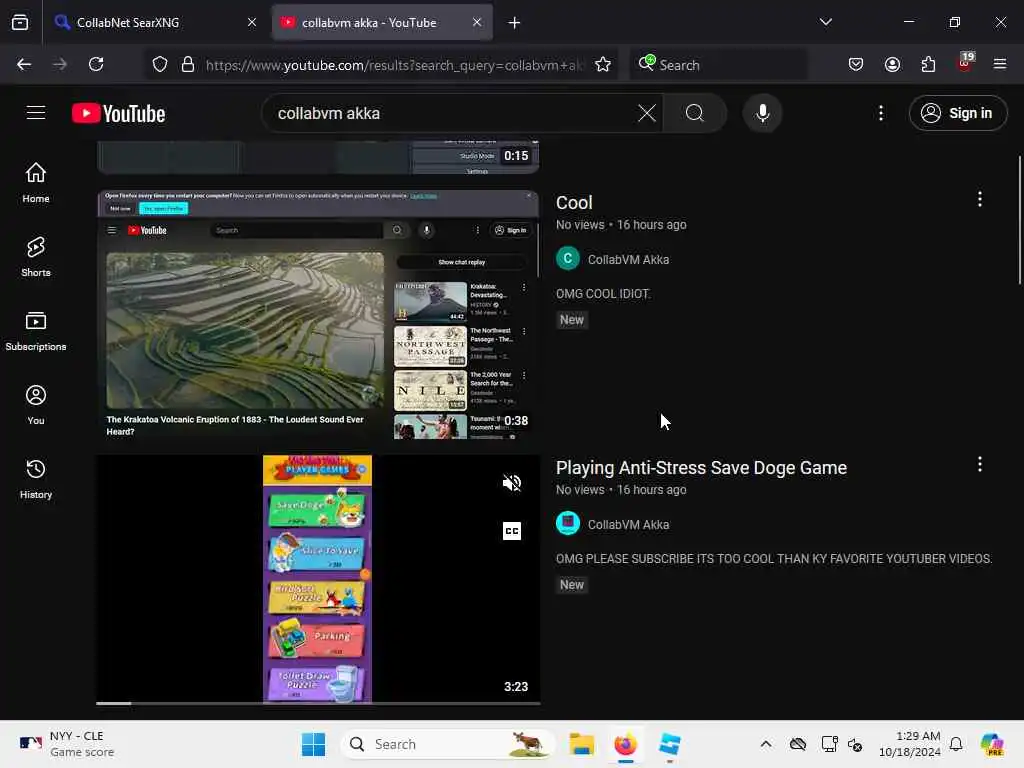Open the Save Doge game video thumbnail
The height and width of the screenshot is (768, 1024).
(318, 579)
